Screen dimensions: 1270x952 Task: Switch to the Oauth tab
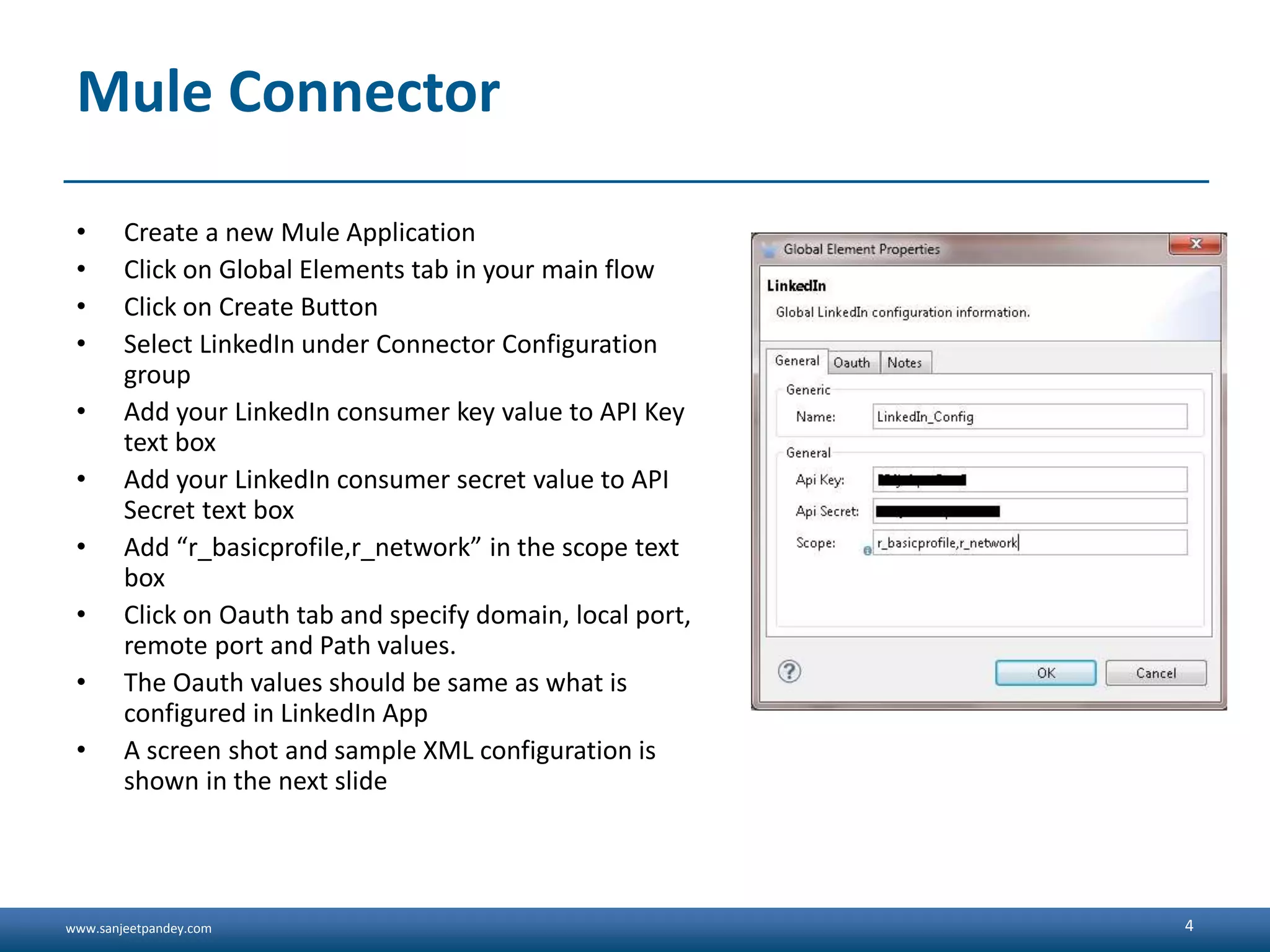pos(852,363)
